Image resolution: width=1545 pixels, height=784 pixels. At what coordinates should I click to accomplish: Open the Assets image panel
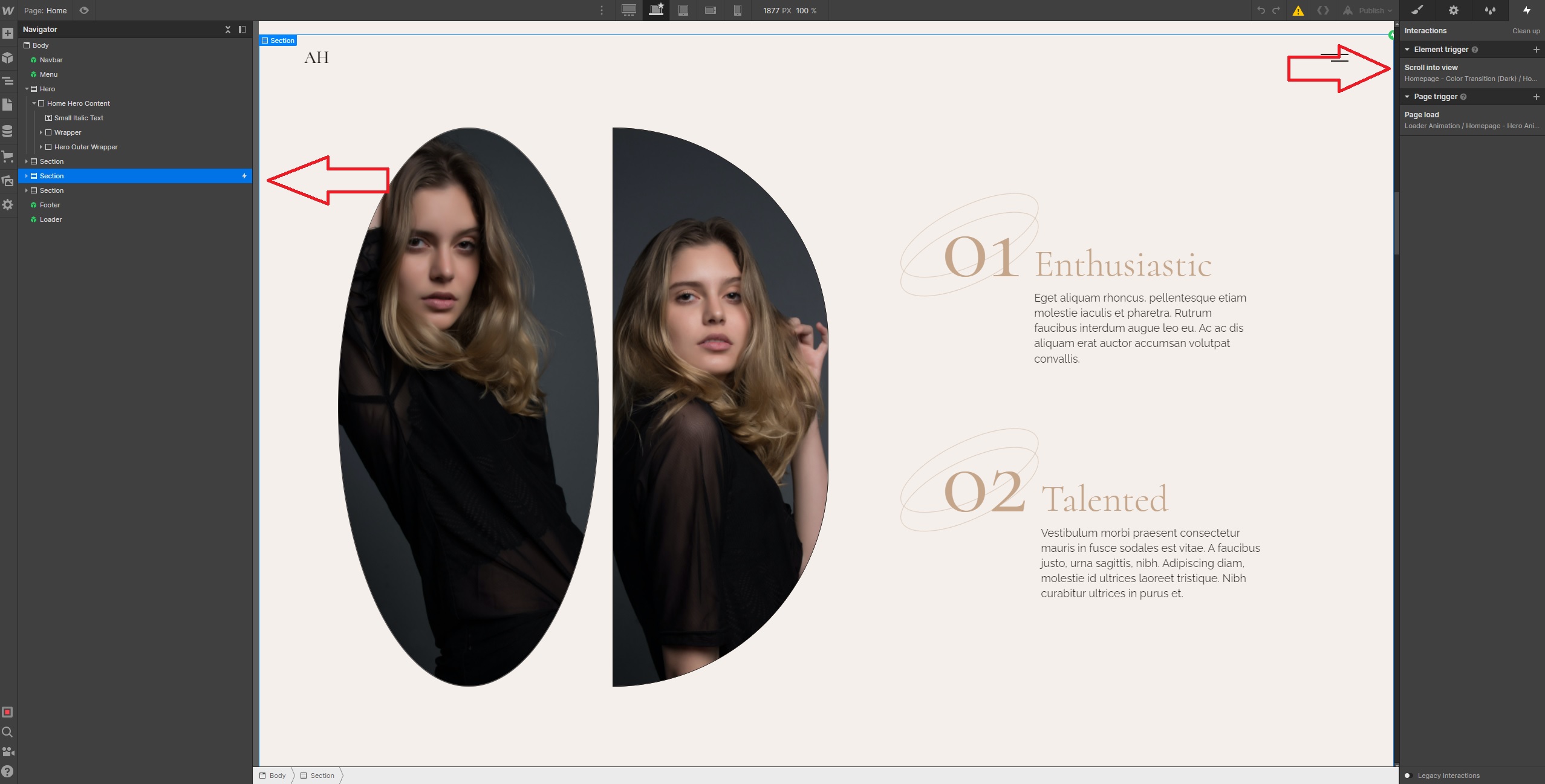tap(8, 181)
